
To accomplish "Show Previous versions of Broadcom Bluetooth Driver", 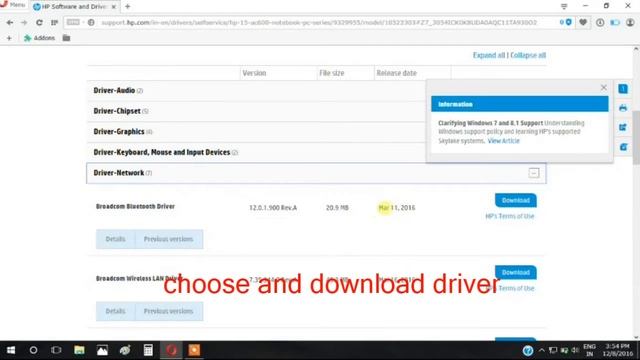I will (169, 239).
